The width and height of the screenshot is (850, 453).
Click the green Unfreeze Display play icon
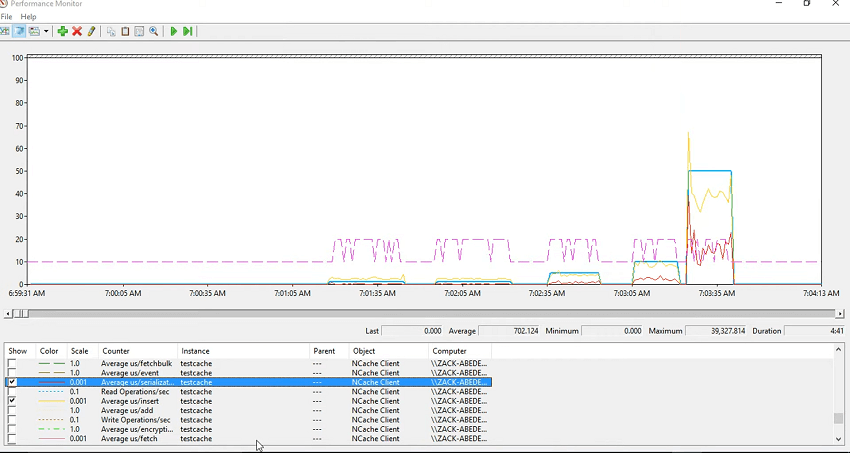[173, 31]
